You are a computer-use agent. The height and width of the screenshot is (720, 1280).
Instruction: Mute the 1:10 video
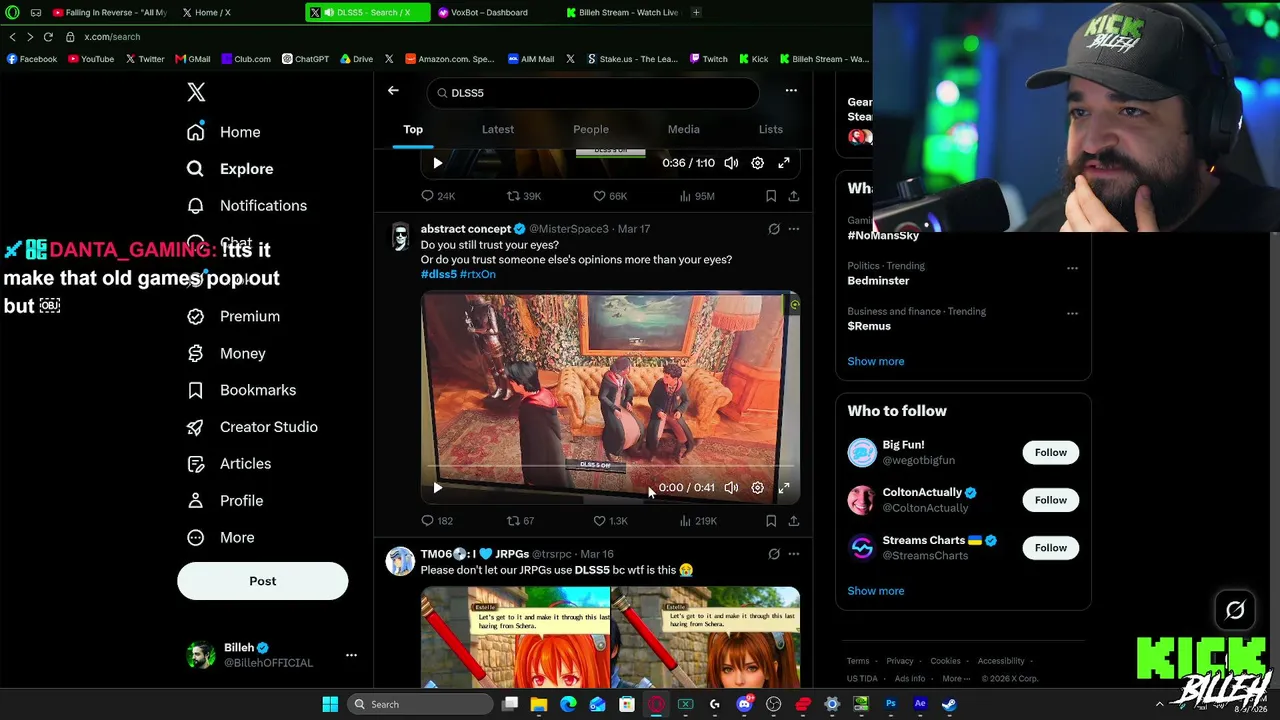731,163
